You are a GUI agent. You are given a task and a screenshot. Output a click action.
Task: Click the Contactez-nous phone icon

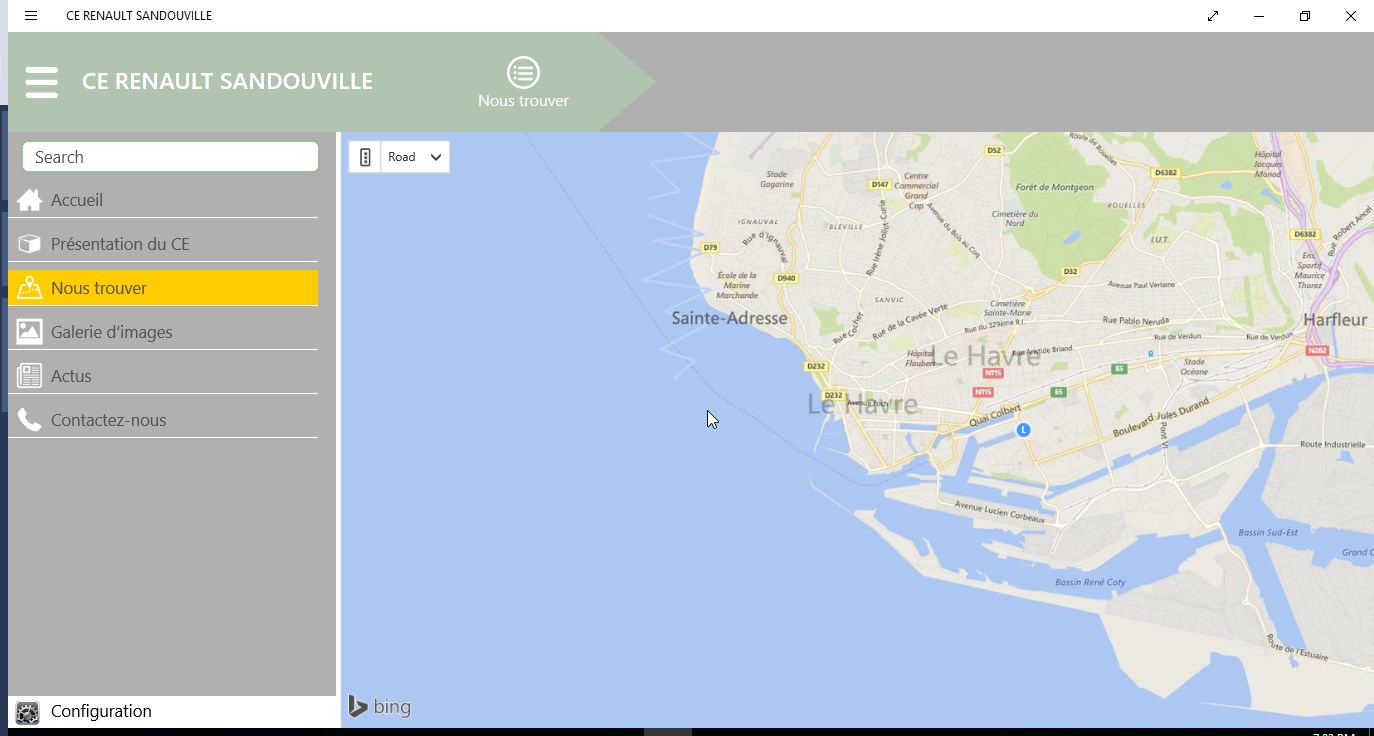pyautogui.click(x=29, y=420)
